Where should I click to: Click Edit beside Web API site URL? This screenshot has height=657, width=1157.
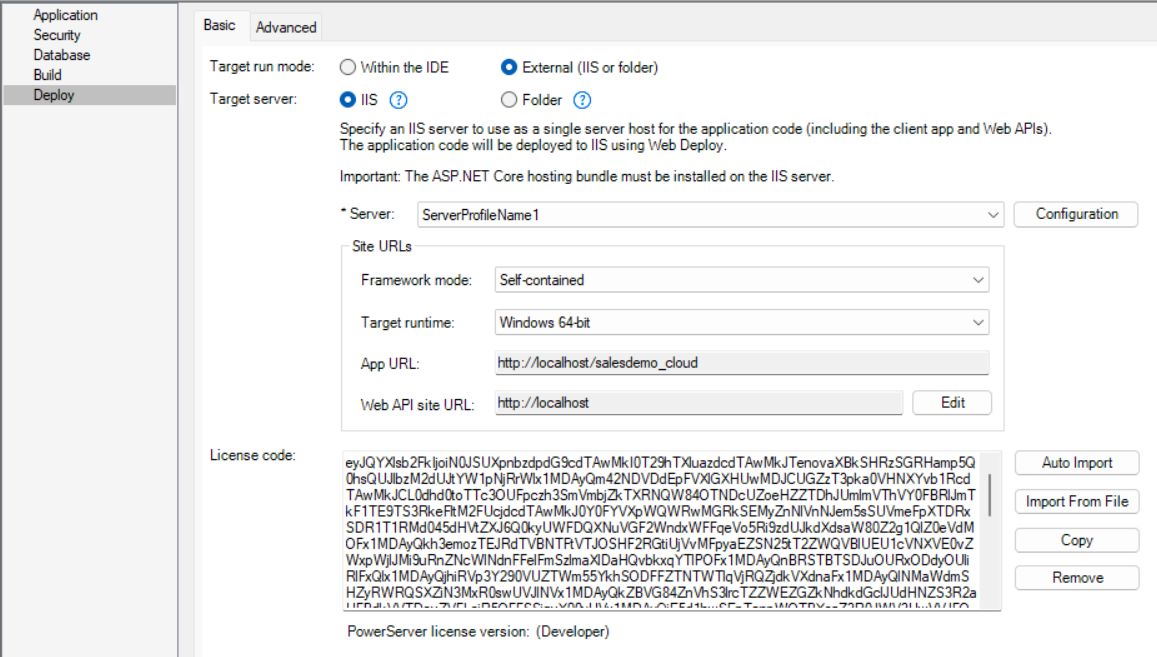click(953, 403)
